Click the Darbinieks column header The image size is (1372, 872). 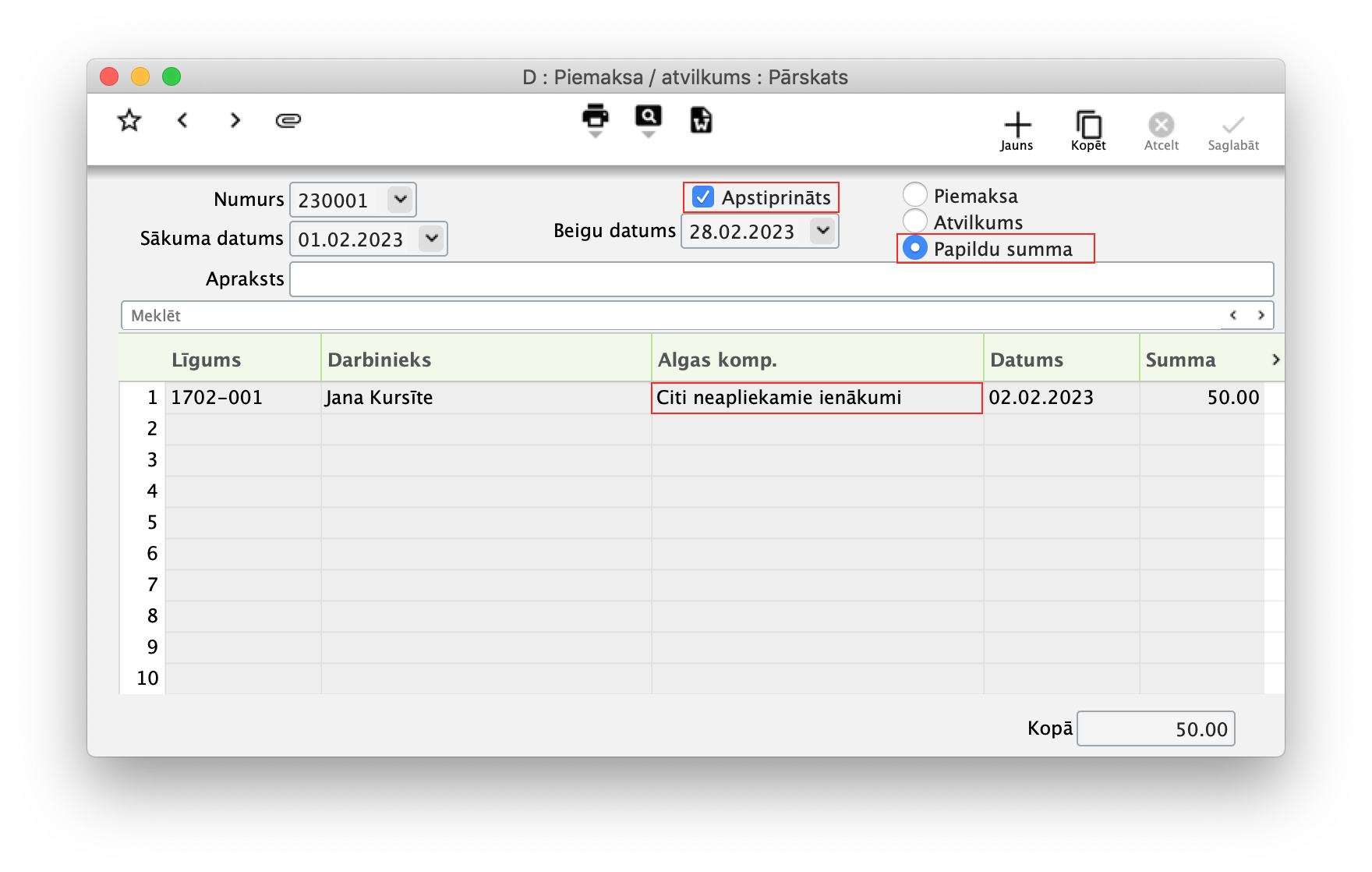486,360
